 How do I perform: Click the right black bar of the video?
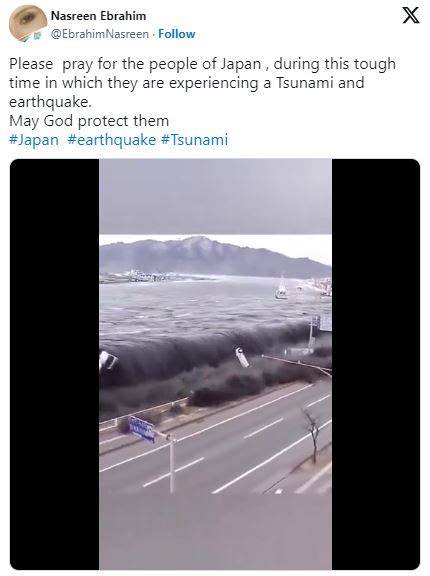[x=376, y=364]
